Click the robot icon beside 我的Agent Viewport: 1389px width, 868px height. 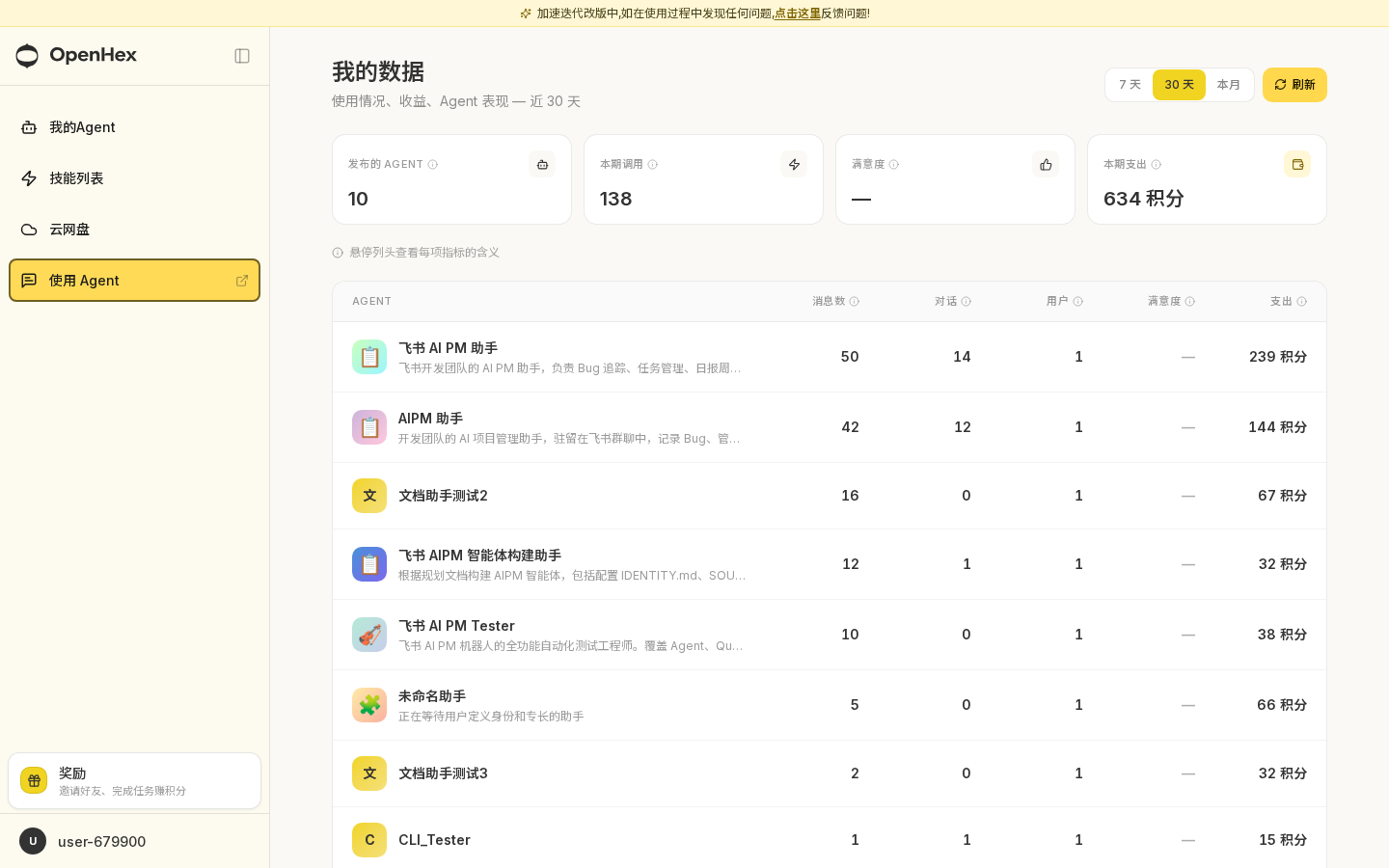[29, 127]
